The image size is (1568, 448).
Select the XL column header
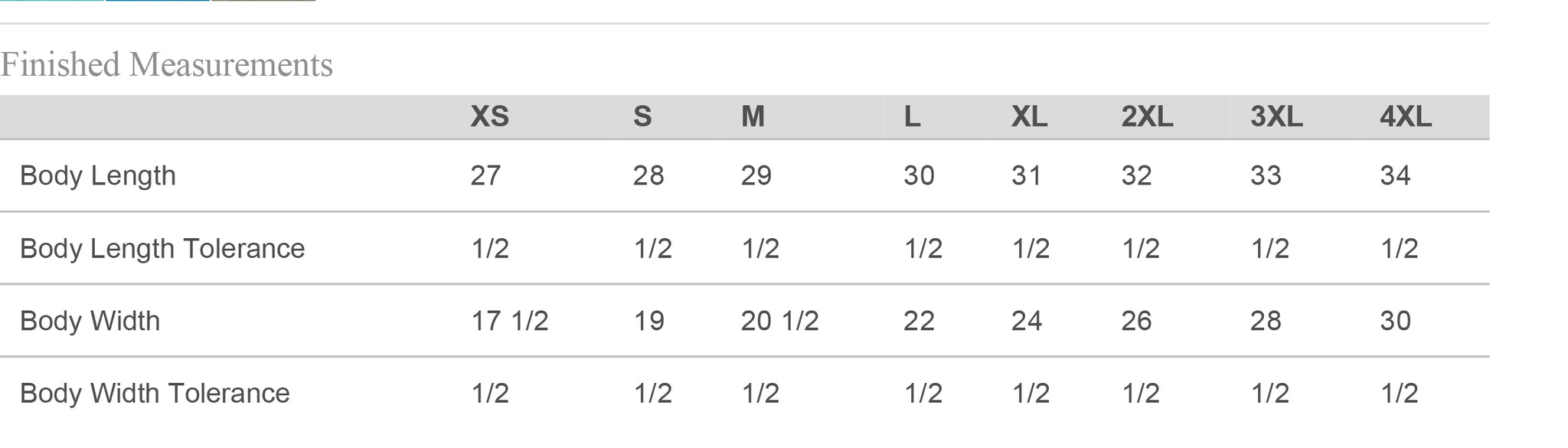point(1029,117)
